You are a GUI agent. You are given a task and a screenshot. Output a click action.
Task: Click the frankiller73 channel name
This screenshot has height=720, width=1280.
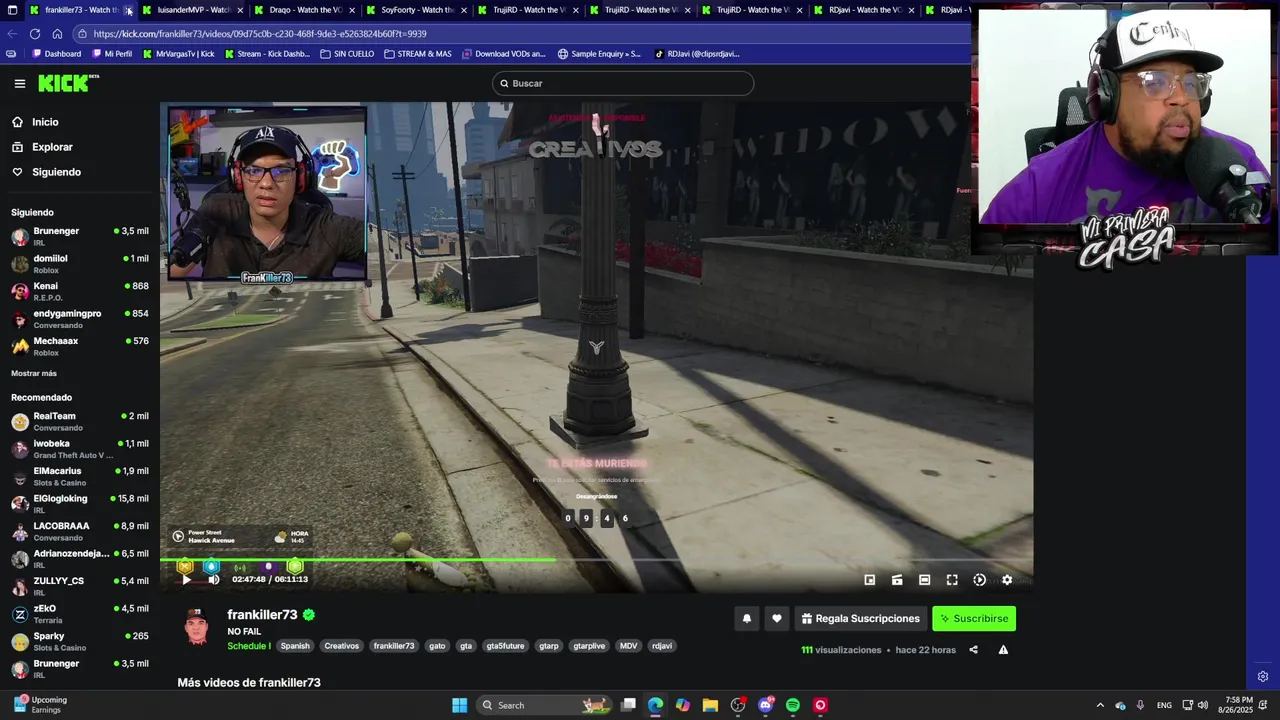tap(262, 615)
